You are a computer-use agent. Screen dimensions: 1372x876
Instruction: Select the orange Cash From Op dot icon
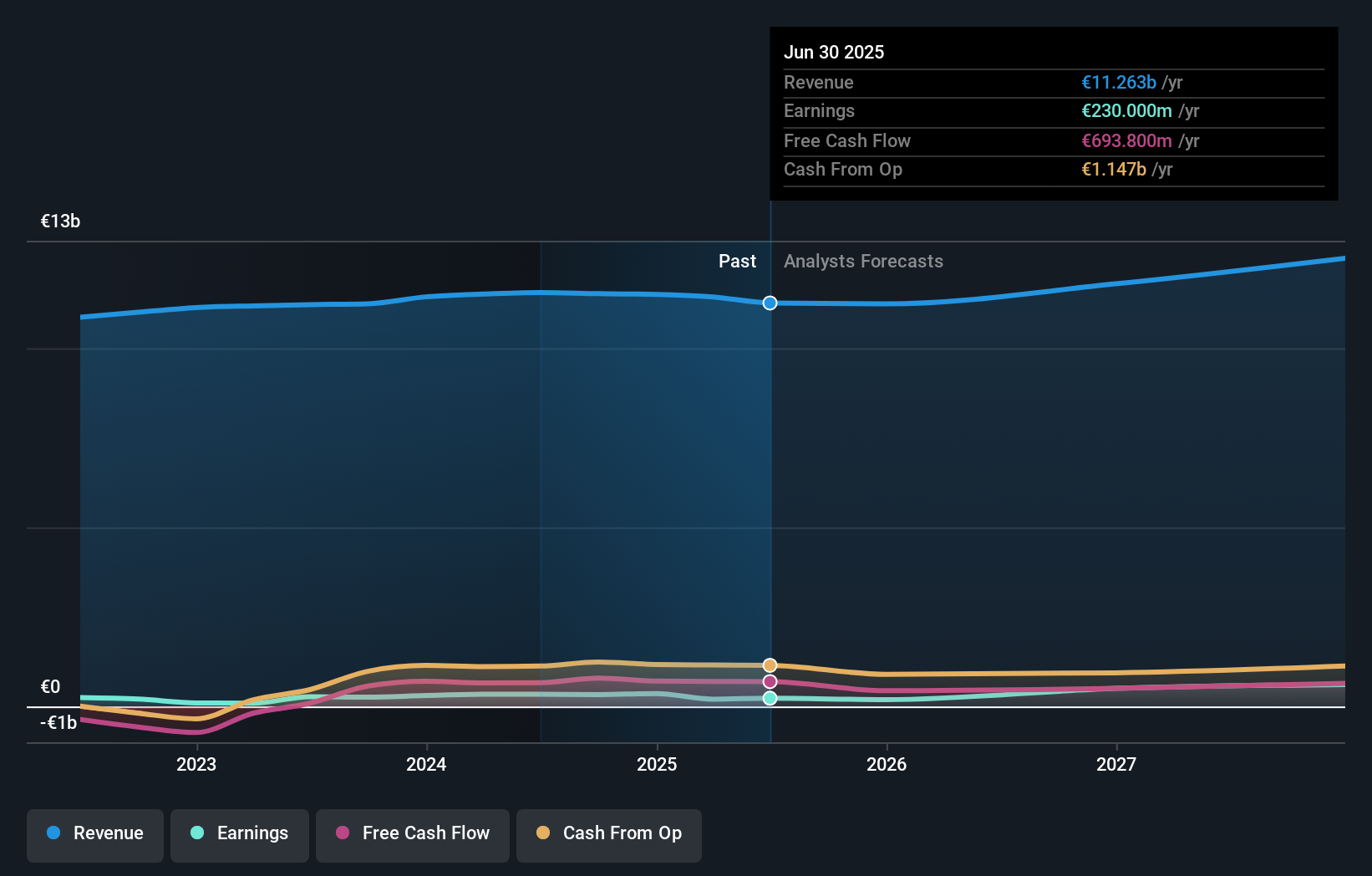pos(543,833)
